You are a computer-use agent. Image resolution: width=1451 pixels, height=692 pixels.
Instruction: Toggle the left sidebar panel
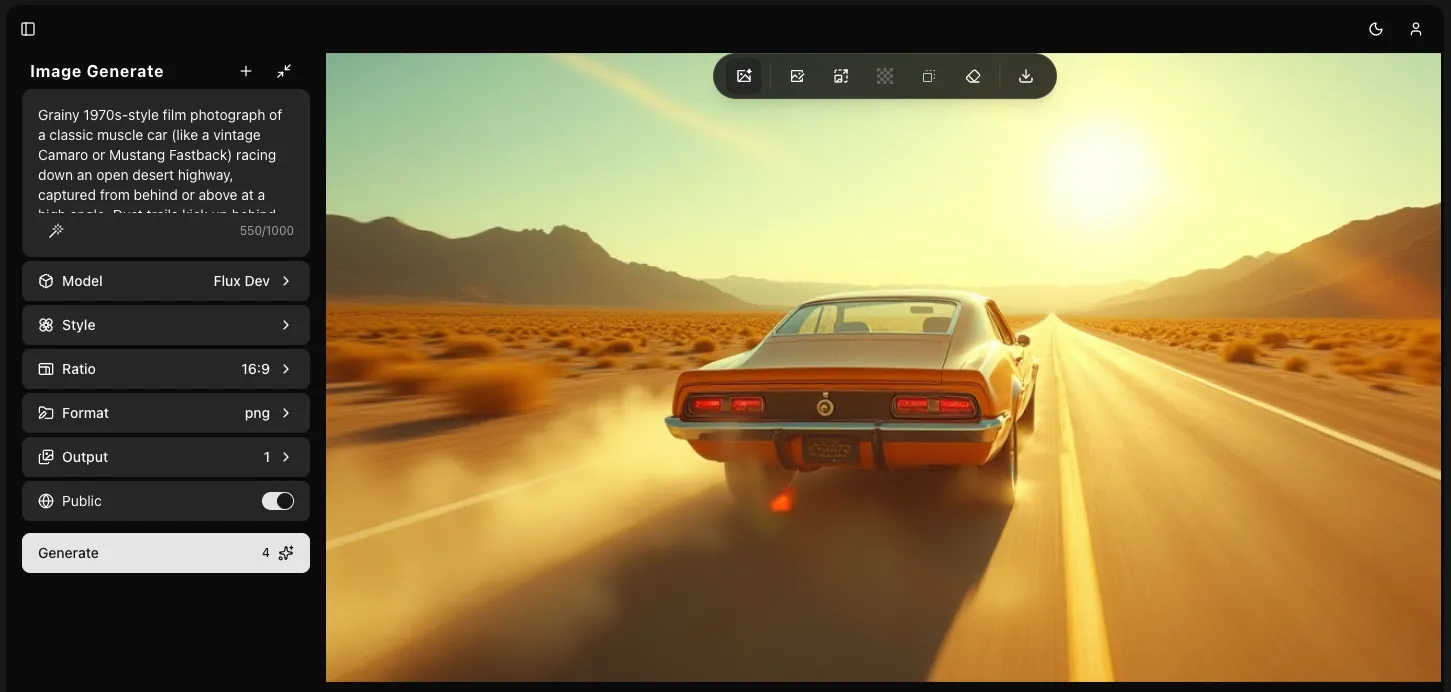coord(28,29)
